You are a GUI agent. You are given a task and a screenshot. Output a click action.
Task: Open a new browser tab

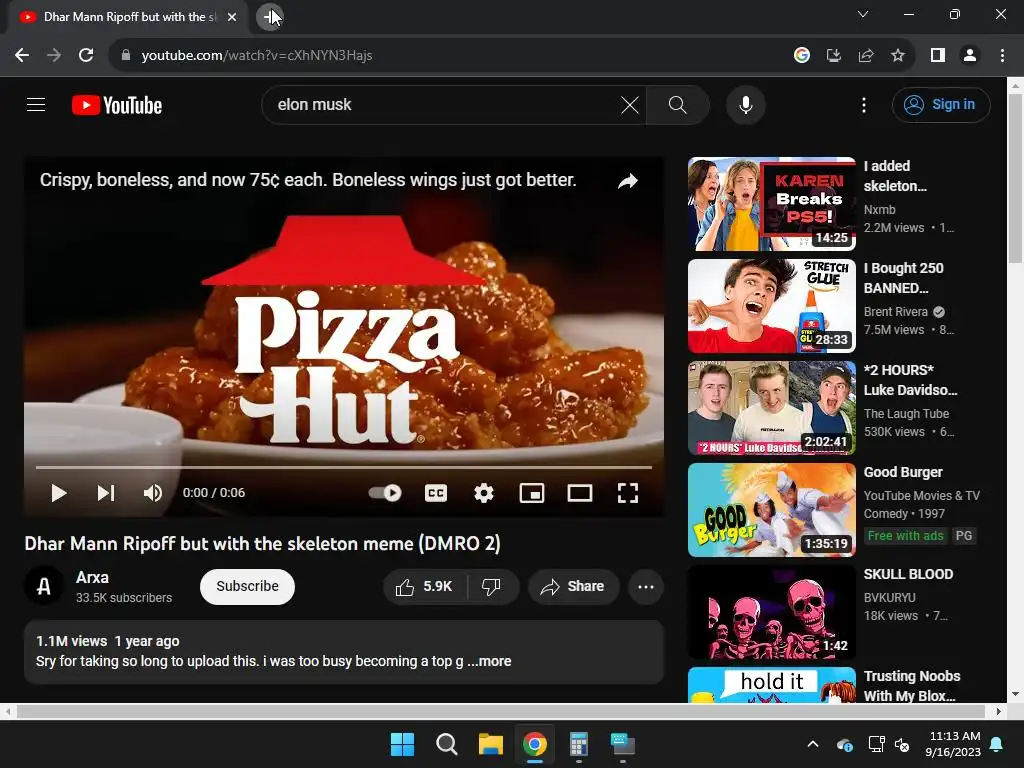(x=269, y=16)
